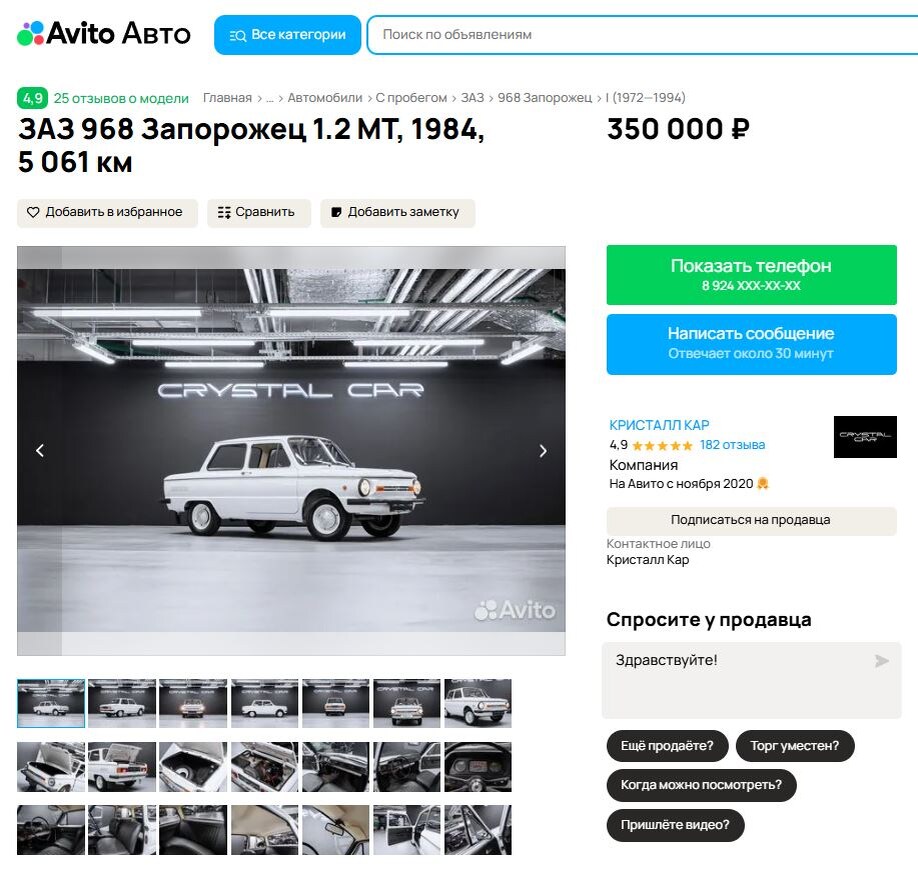Subscribe via Подписаться на продавца button
The image size is (918, 881).
(x=751, y=520)
